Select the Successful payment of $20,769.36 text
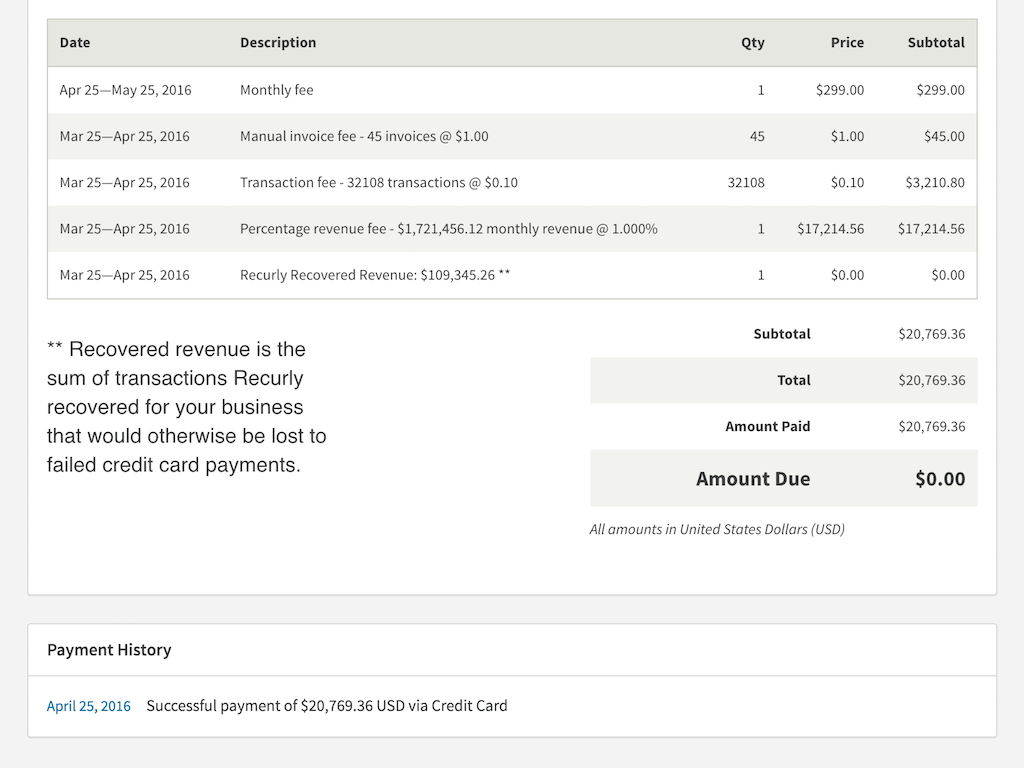1024x768 pixels. (x=327, y=706)
